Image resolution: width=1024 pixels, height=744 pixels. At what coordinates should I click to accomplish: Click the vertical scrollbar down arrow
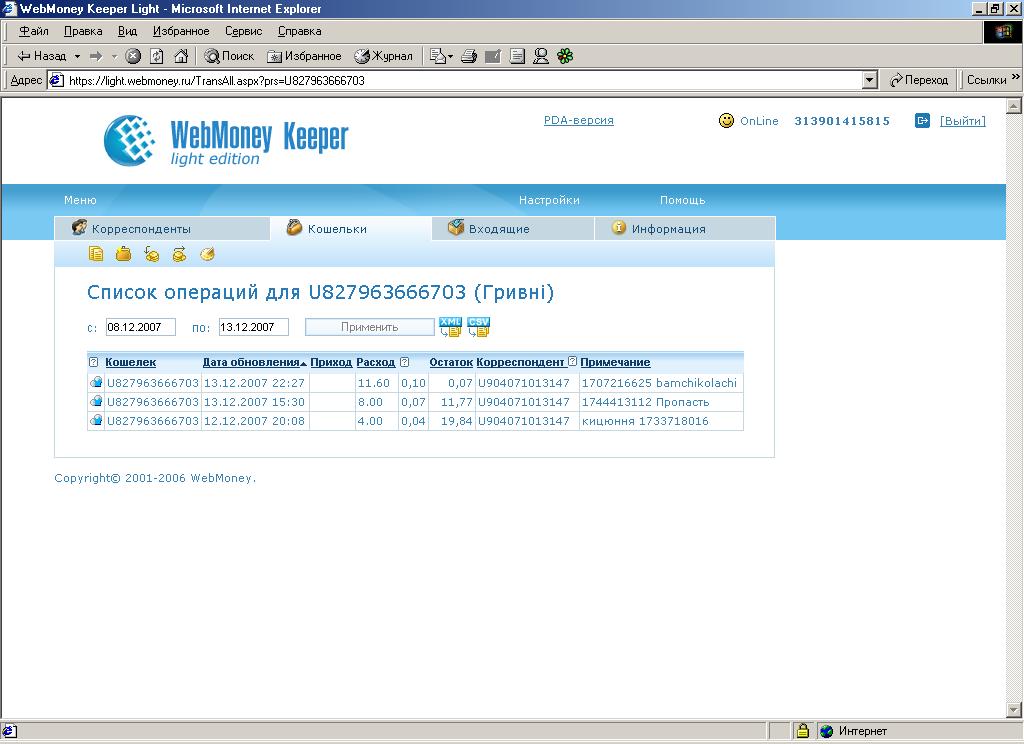1013,710
